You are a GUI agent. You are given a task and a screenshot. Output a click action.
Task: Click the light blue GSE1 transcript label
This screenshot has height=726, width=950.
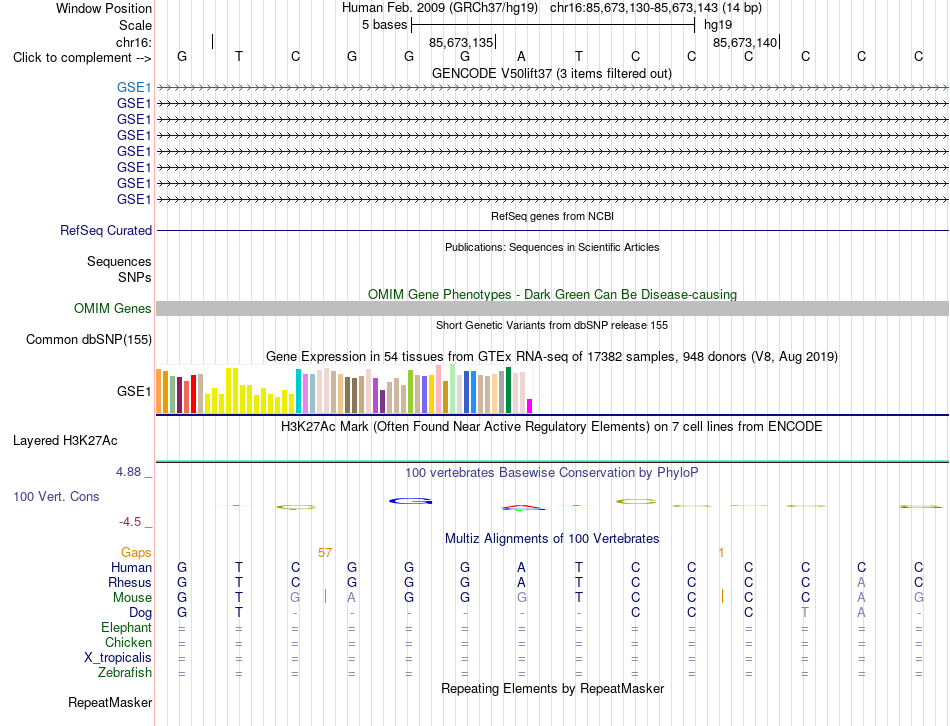click(x=134, y=87)
